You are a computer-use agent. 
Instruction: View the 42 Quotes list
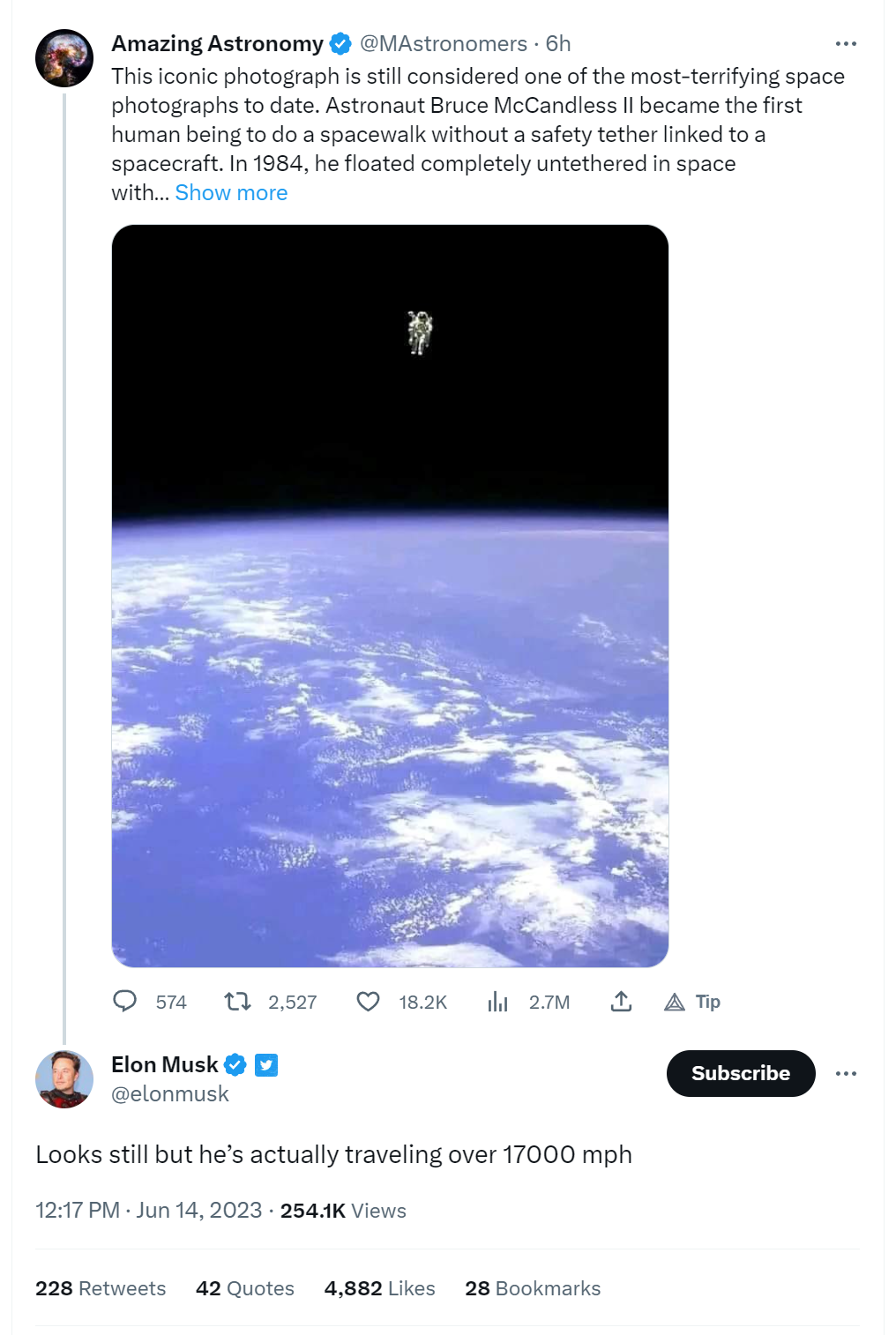coord(245,1288)
